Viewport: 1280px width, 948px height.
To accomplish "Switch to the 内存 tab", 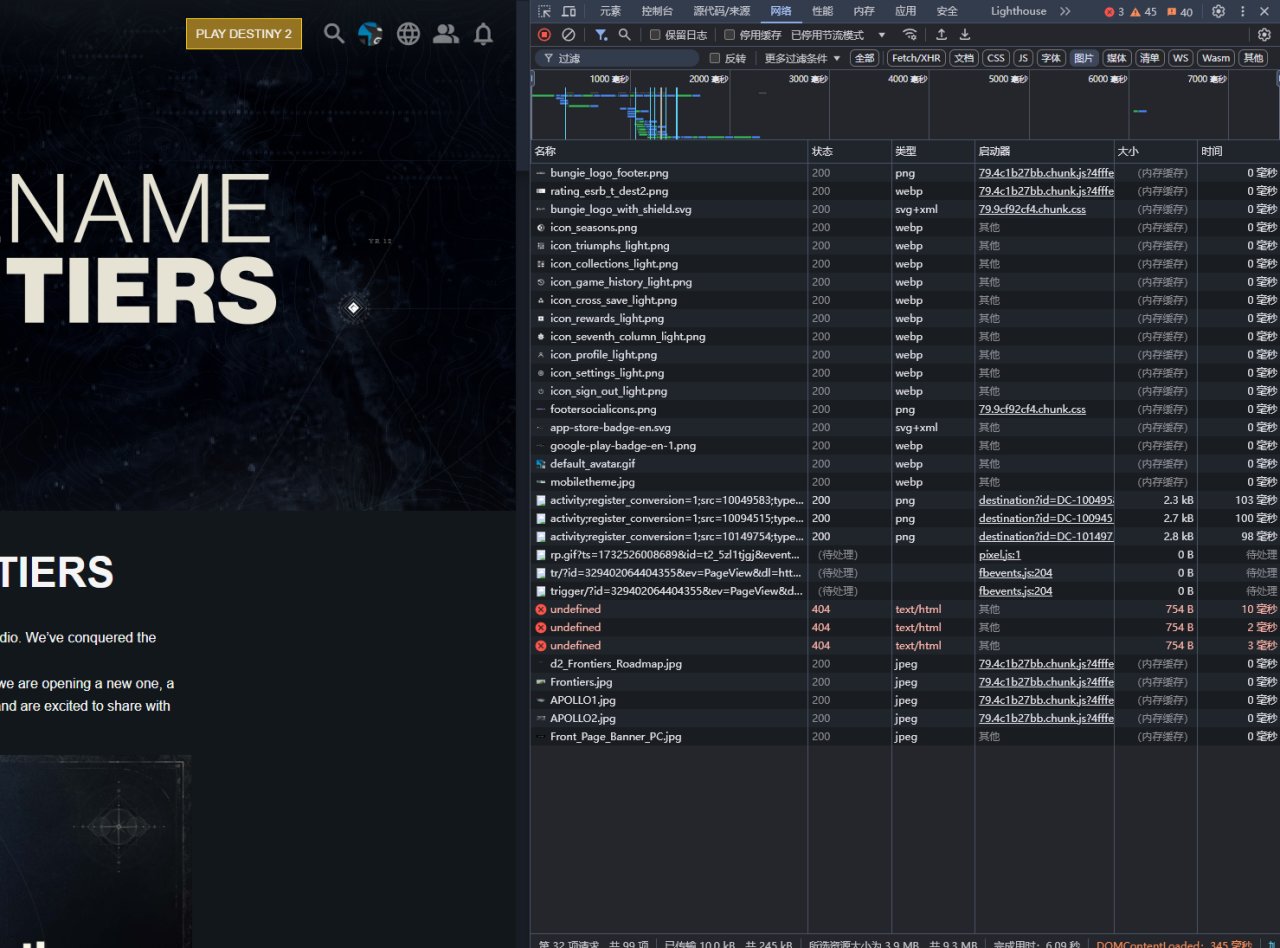I will (864, 11).
